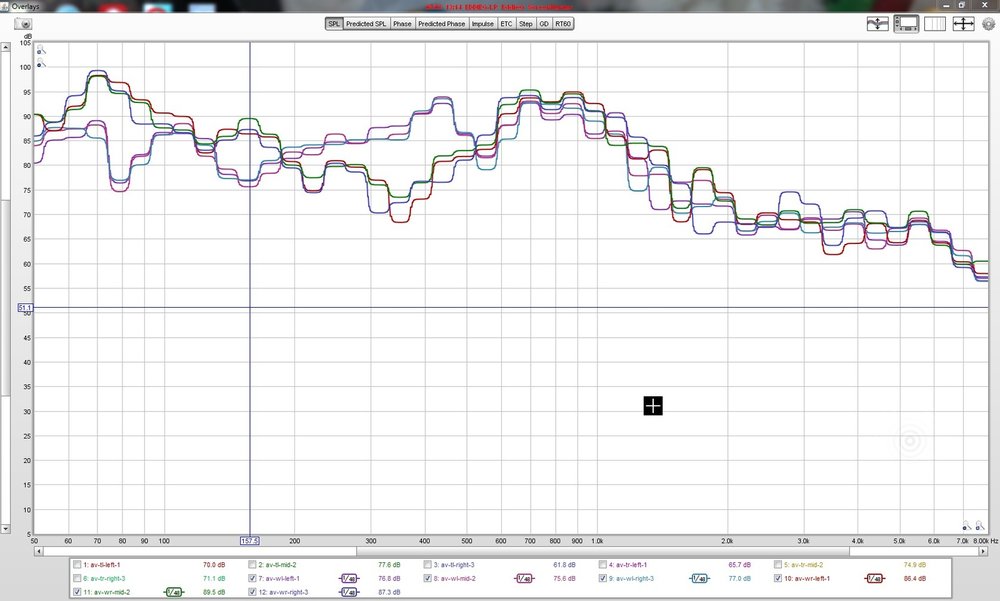
Task: Toggle the scrollbars display icon
Action: (906, 24)
